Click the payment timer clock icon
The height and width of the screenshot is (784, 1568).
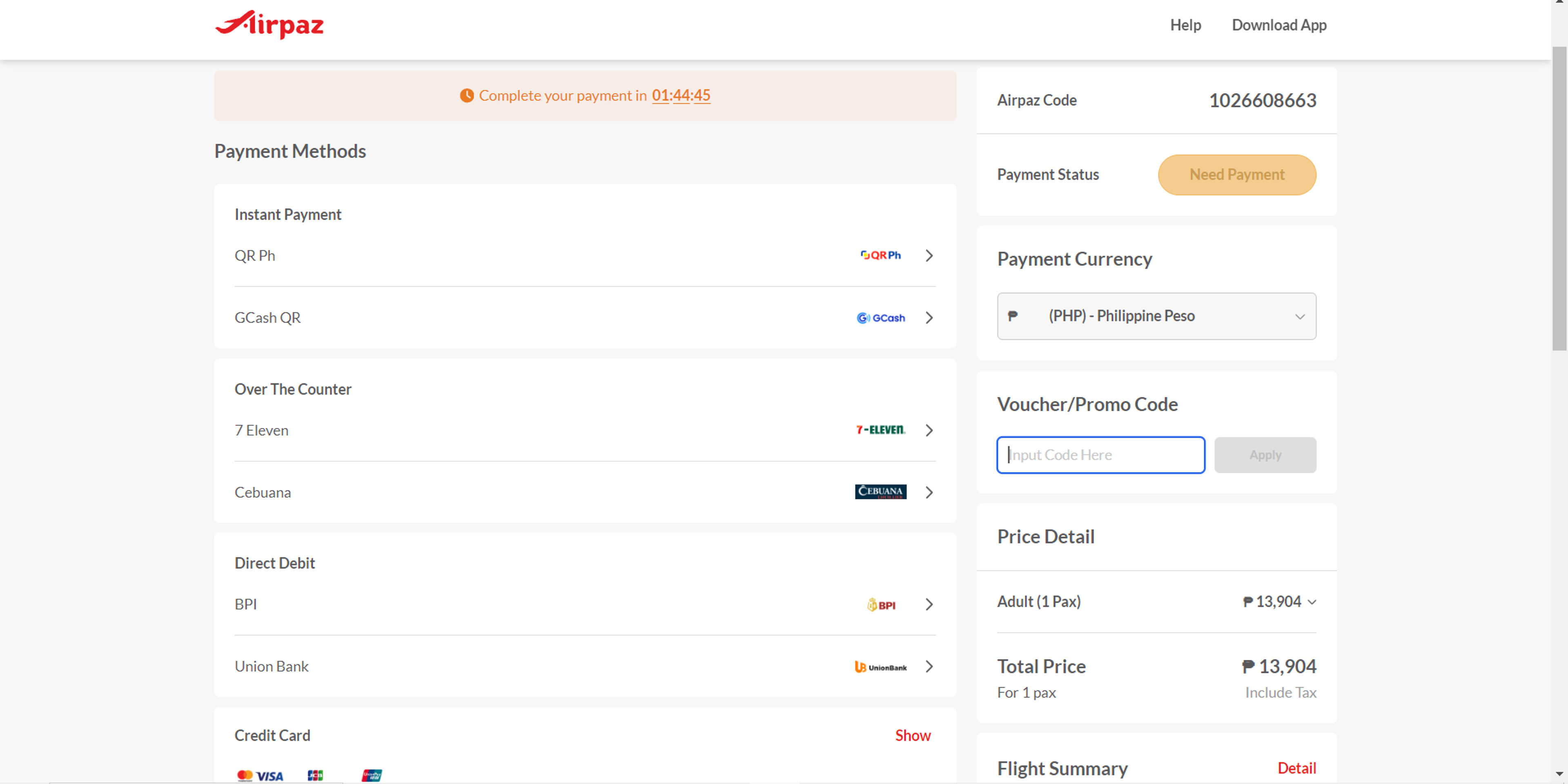point(466,96)
